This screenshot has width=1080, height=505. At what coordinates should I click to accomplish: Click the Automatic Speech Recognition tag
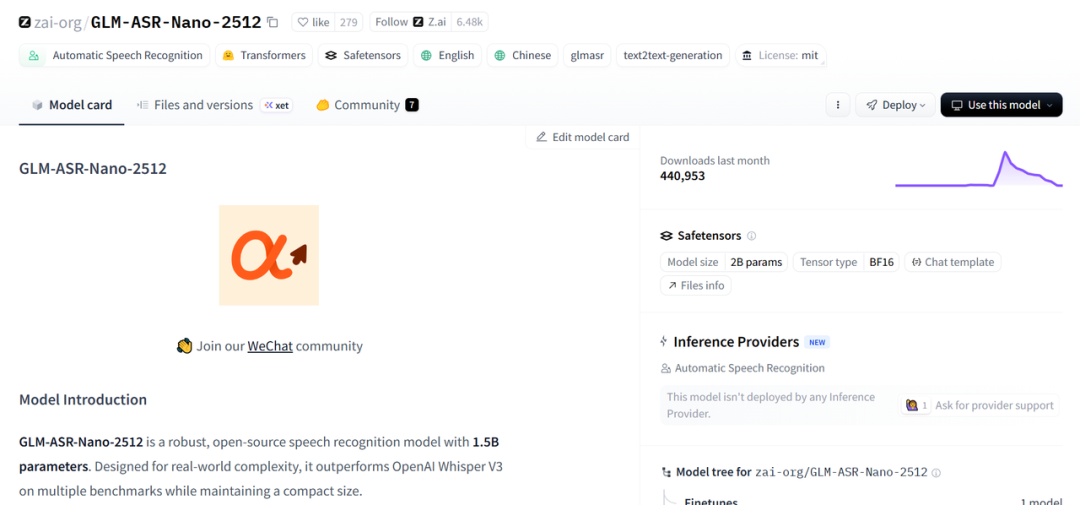[116, 56]
